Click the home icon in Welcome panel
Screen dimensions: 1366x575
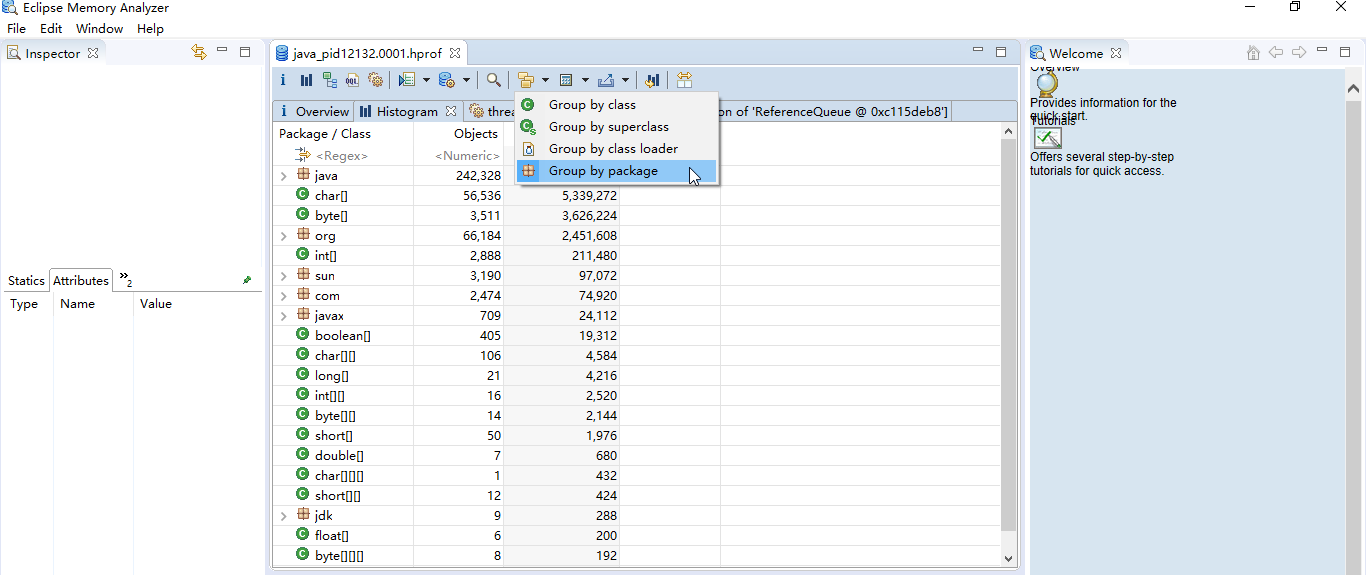1253,53
